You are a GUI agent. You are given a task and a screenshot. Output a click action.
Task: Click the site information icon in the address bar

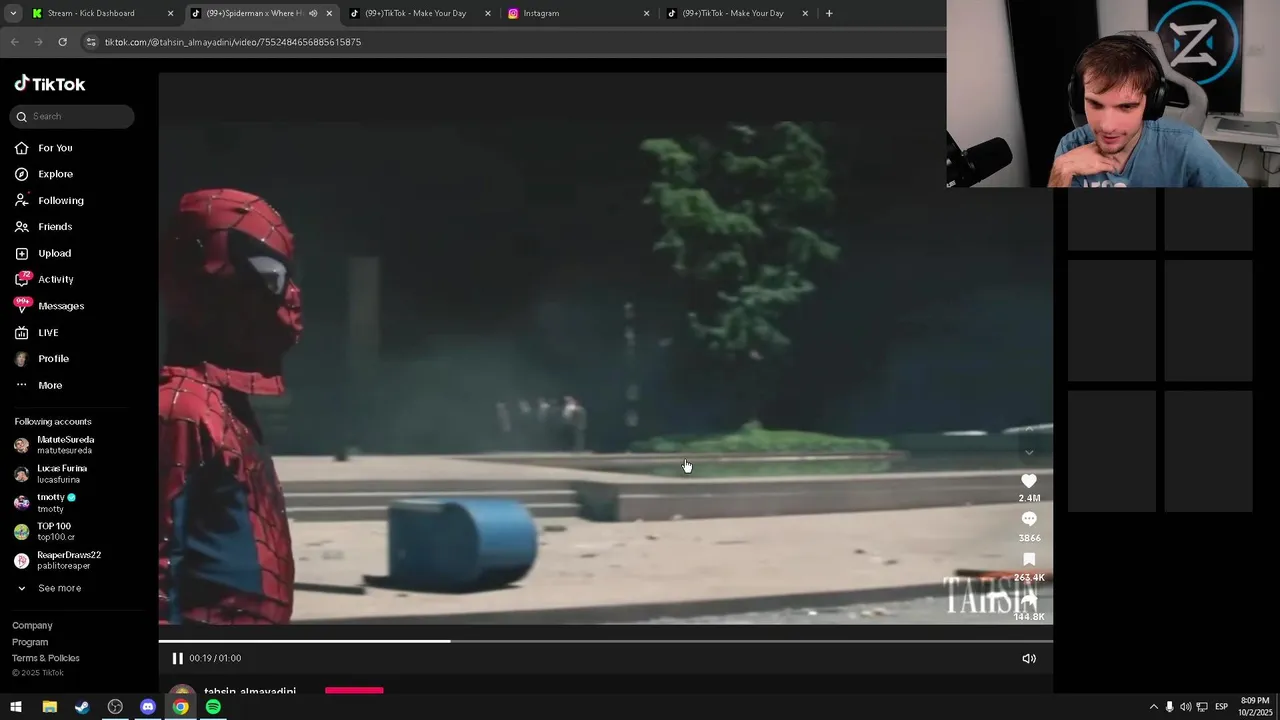click(91, 42)
